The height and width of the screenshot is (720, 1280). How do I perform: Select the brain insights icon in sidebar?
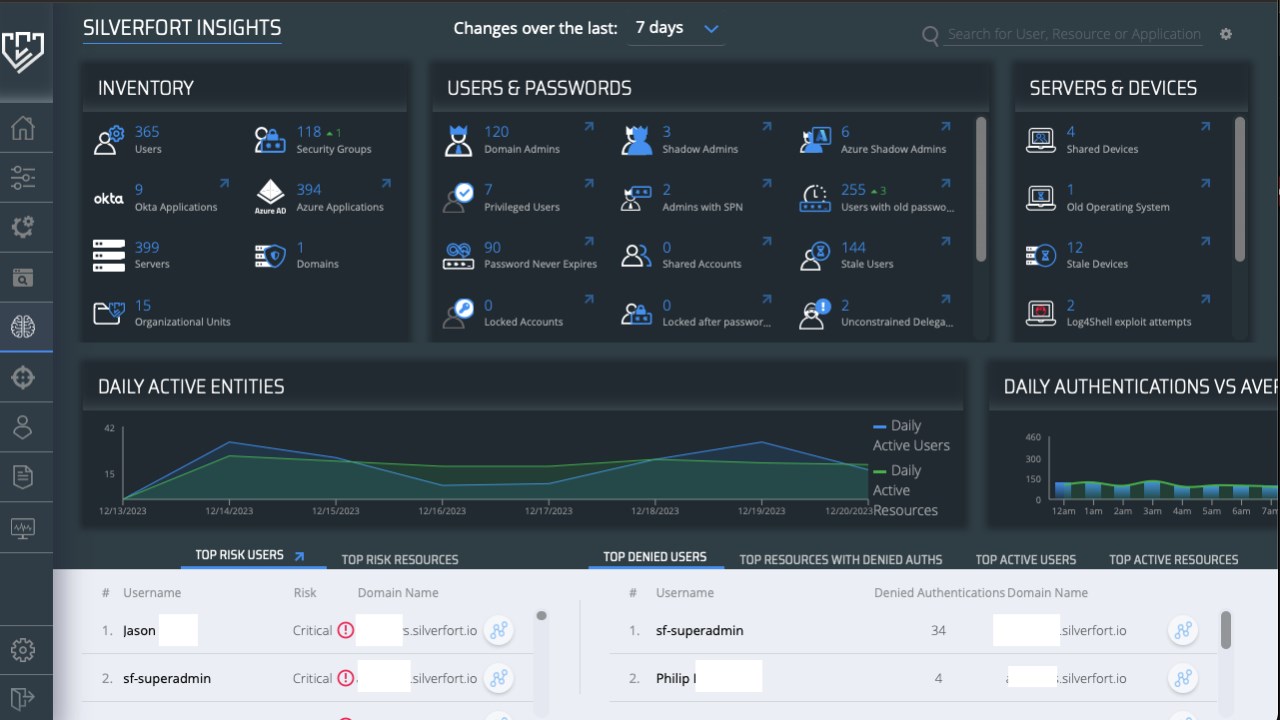point(23,327)
